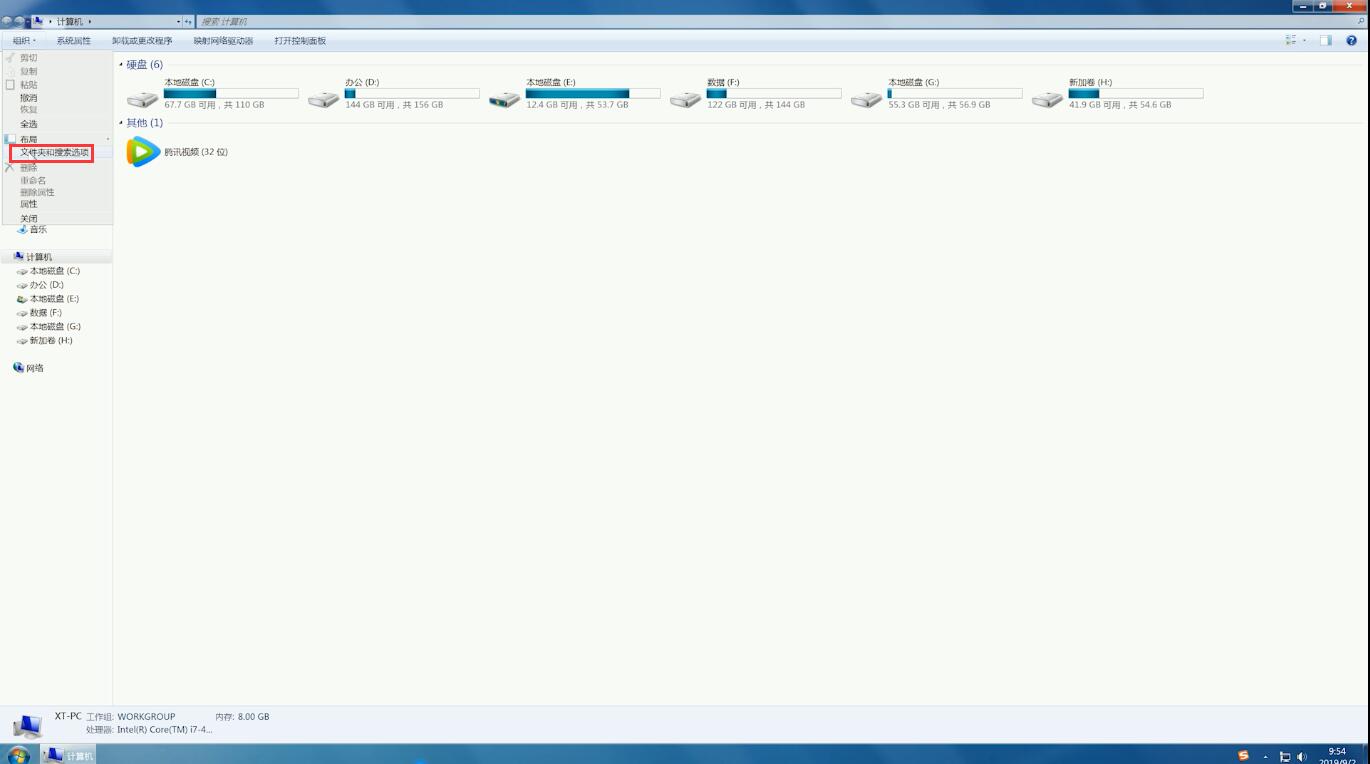Click the 腾讯视频 (32 位) play icon
This screenshot has width=1370, height=764.
[x=143, y=152]
